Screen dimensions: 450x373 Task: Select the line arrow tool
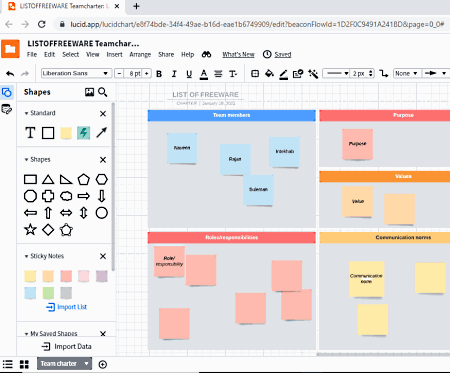(102, 132)
